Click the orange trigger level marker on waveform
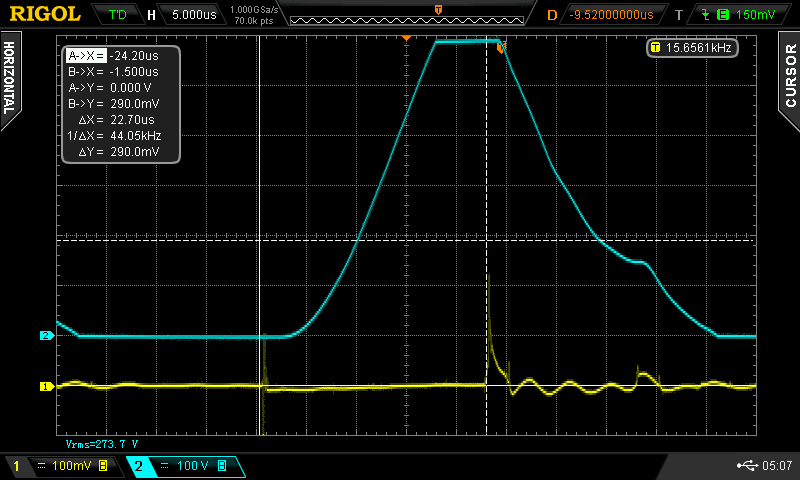This screenshot has height=480, width=800. (501, 47)
